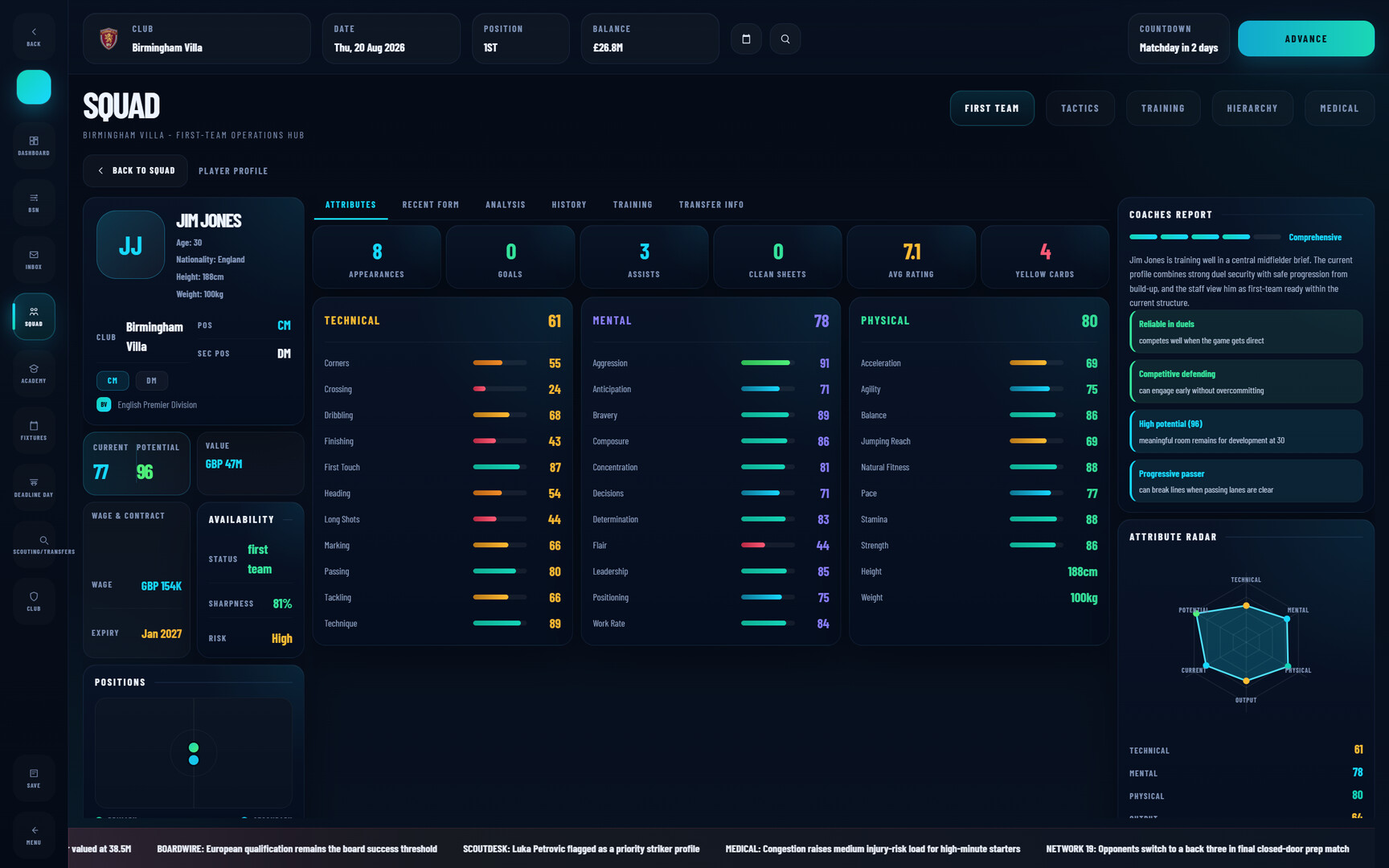Image resolution: width=1389 pixels, height=868 pixels.
Task: Expand the sidebar Menu arrow
Action: click(x=34, y=835)
